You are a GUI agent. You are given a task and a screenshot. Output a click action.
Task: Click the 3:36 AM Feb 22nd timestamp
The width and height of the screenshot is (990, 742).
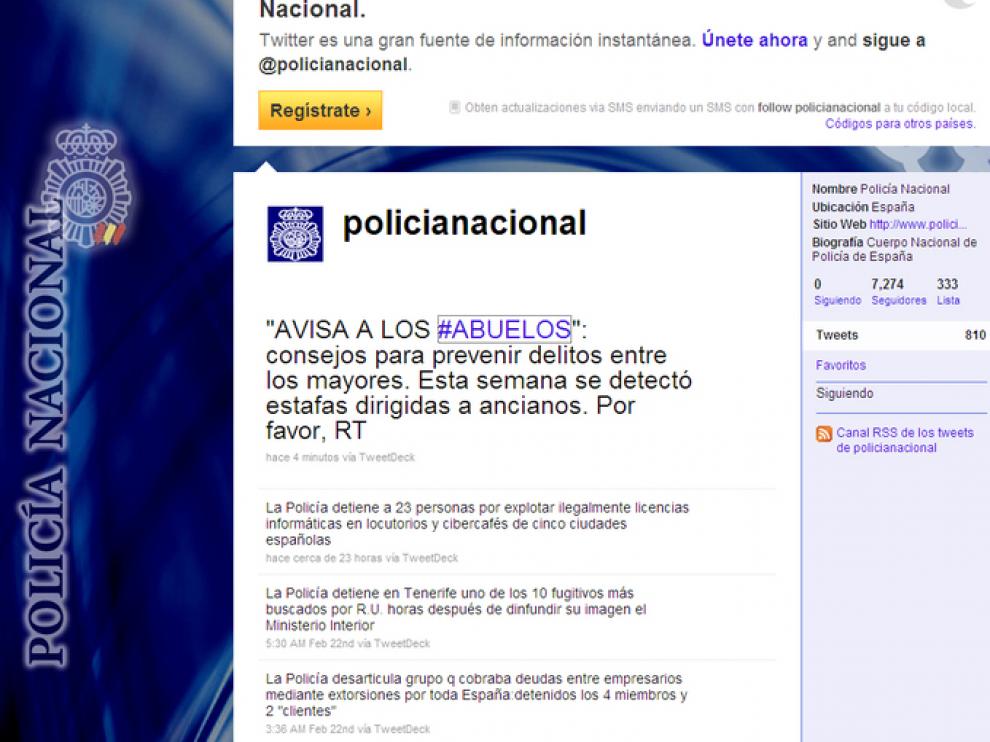309,729
